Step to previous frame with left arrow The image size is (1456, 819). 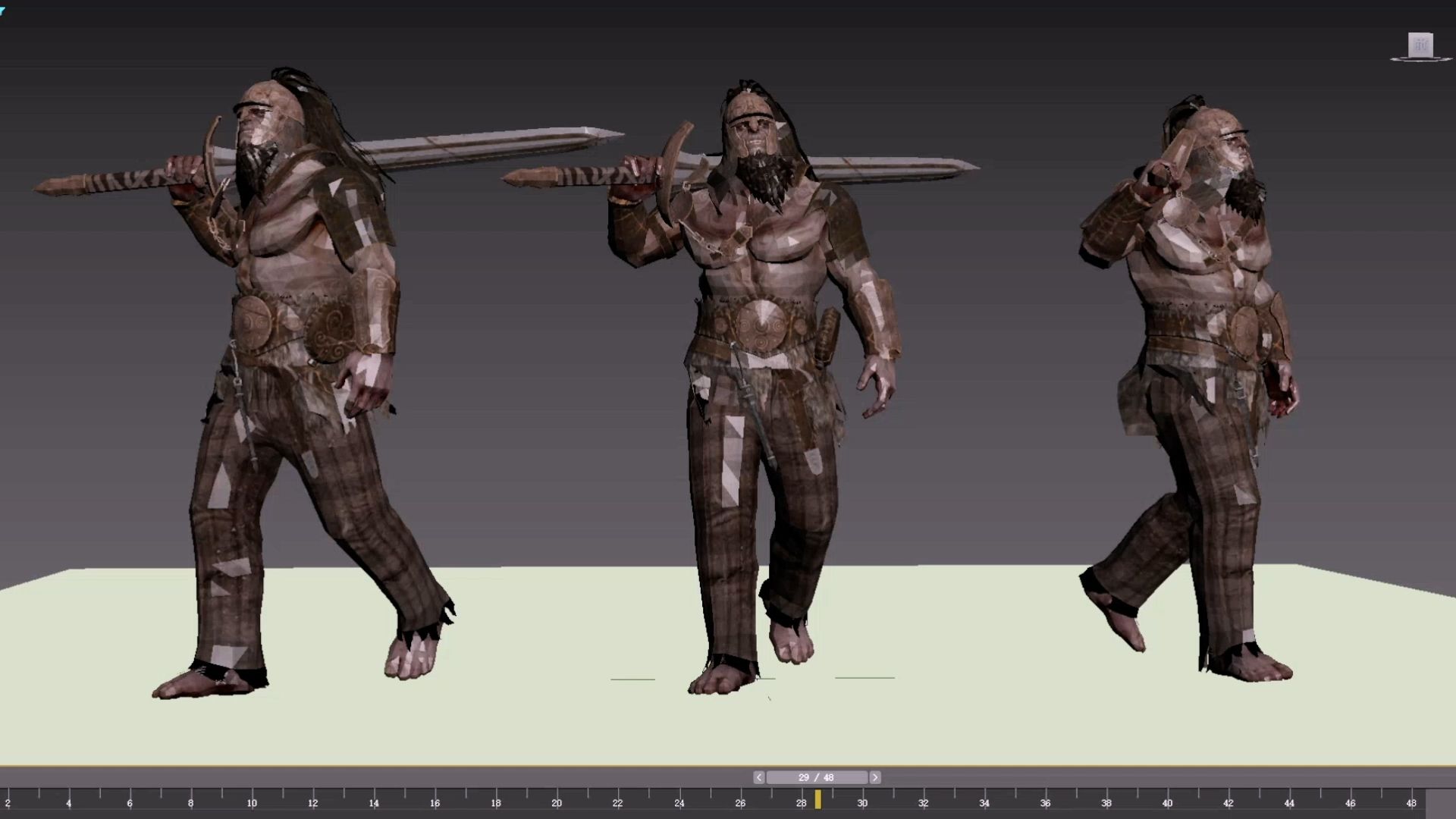tap(759, 777)
